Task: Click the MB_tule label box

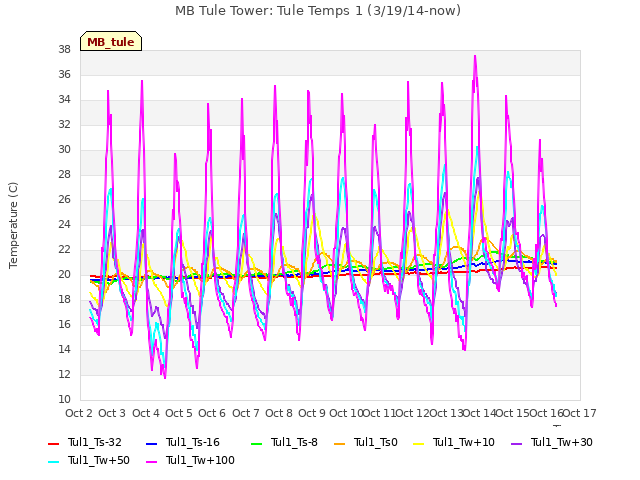Action: (111, 41)
